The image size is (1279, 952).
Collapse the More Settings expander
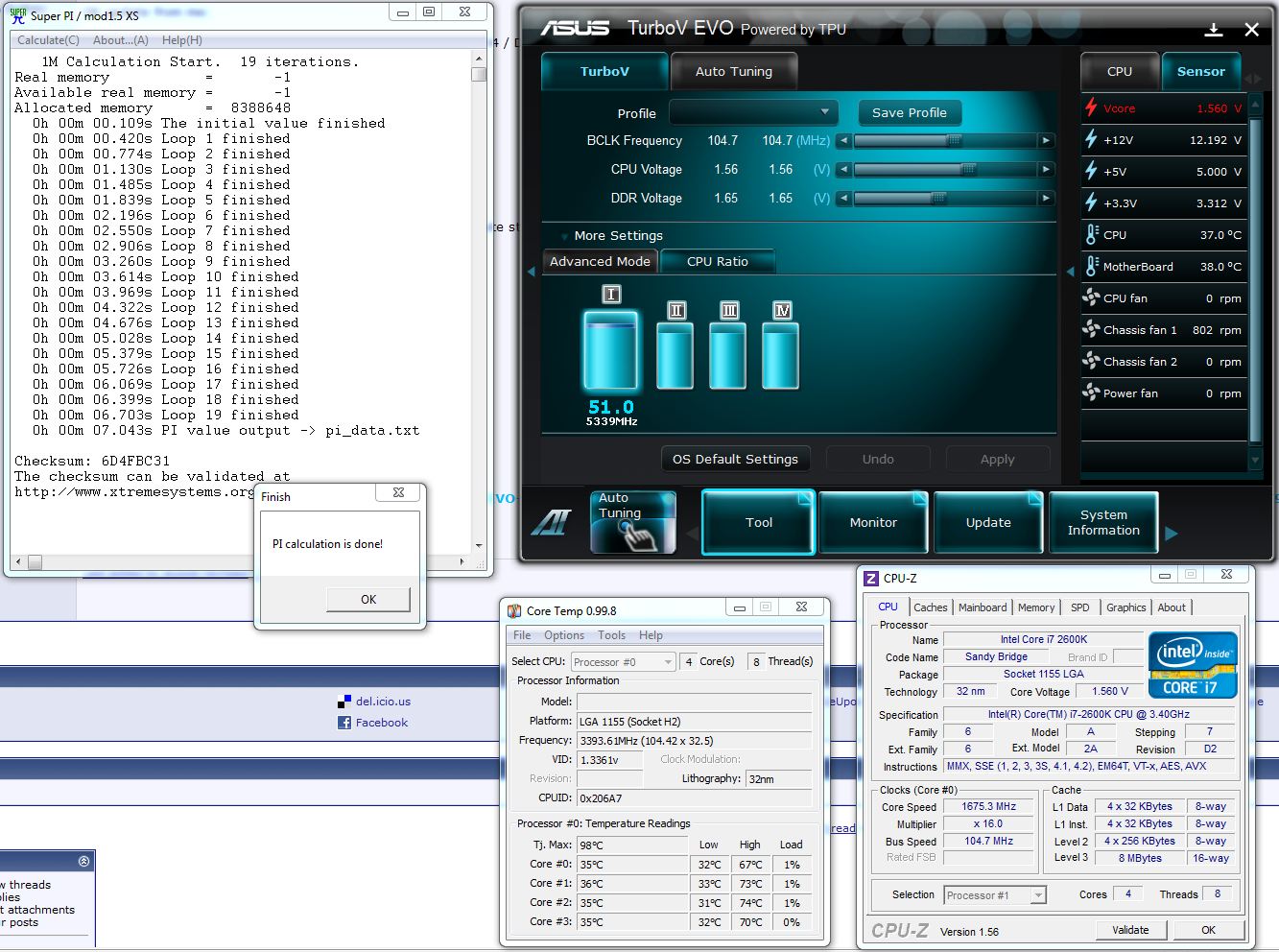click(562, 236)
